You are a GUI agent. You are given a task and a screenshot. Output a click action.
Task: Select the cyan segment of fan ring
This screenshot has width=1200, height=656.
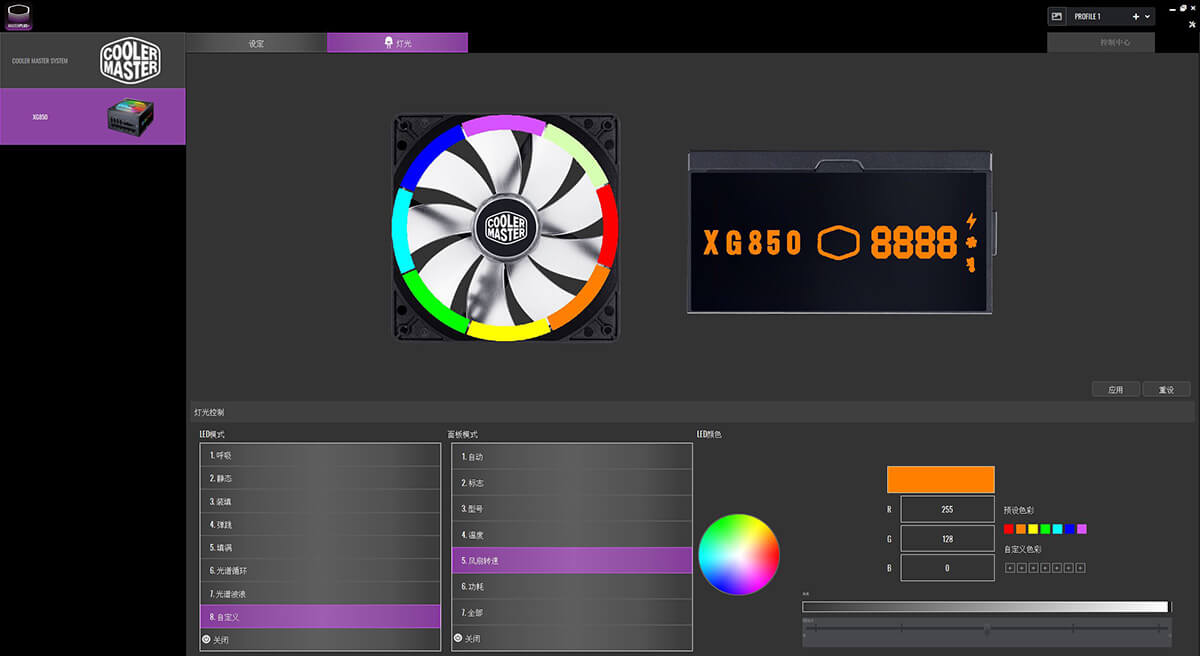(x=401, y=230)
